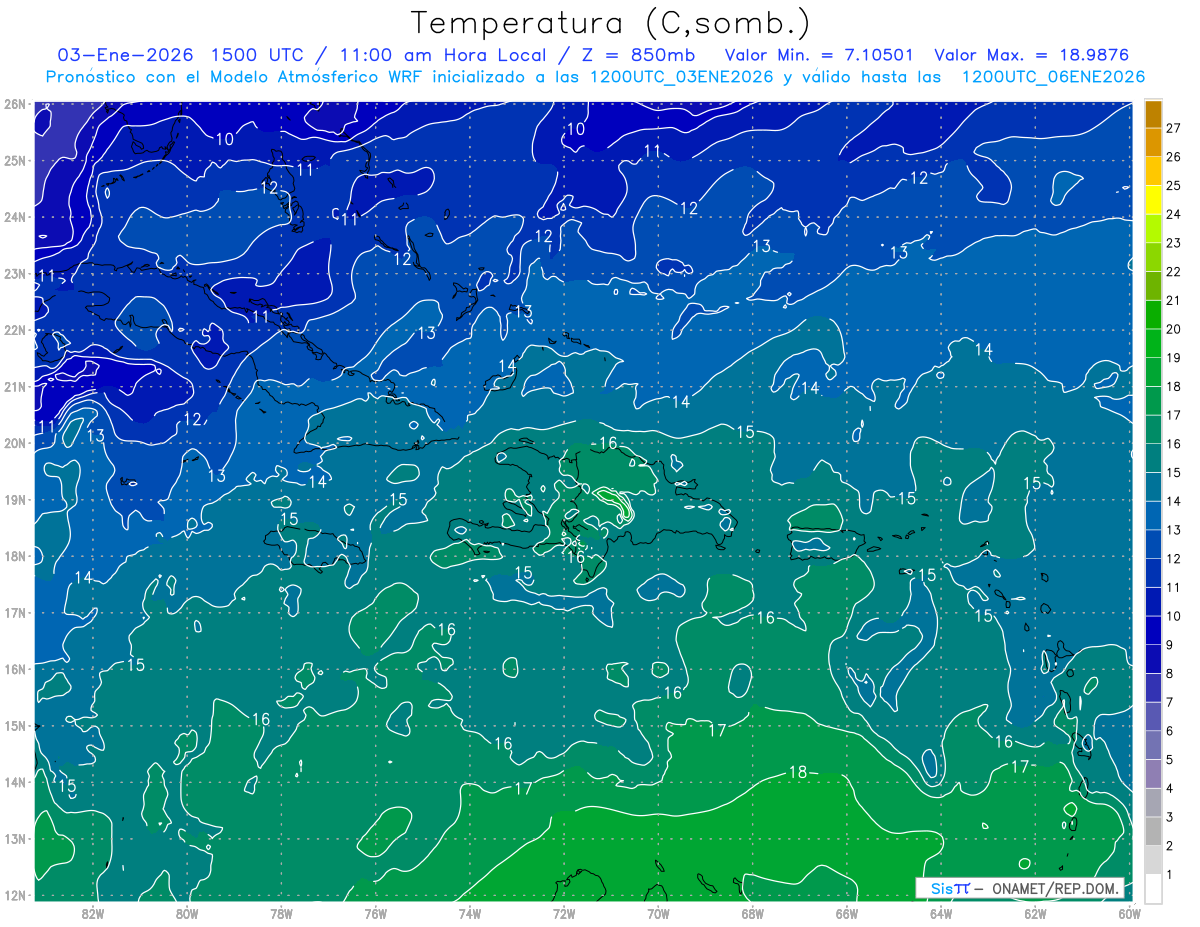Click the dark blue legend swatch between 9 and 10

coord(1153,630)
